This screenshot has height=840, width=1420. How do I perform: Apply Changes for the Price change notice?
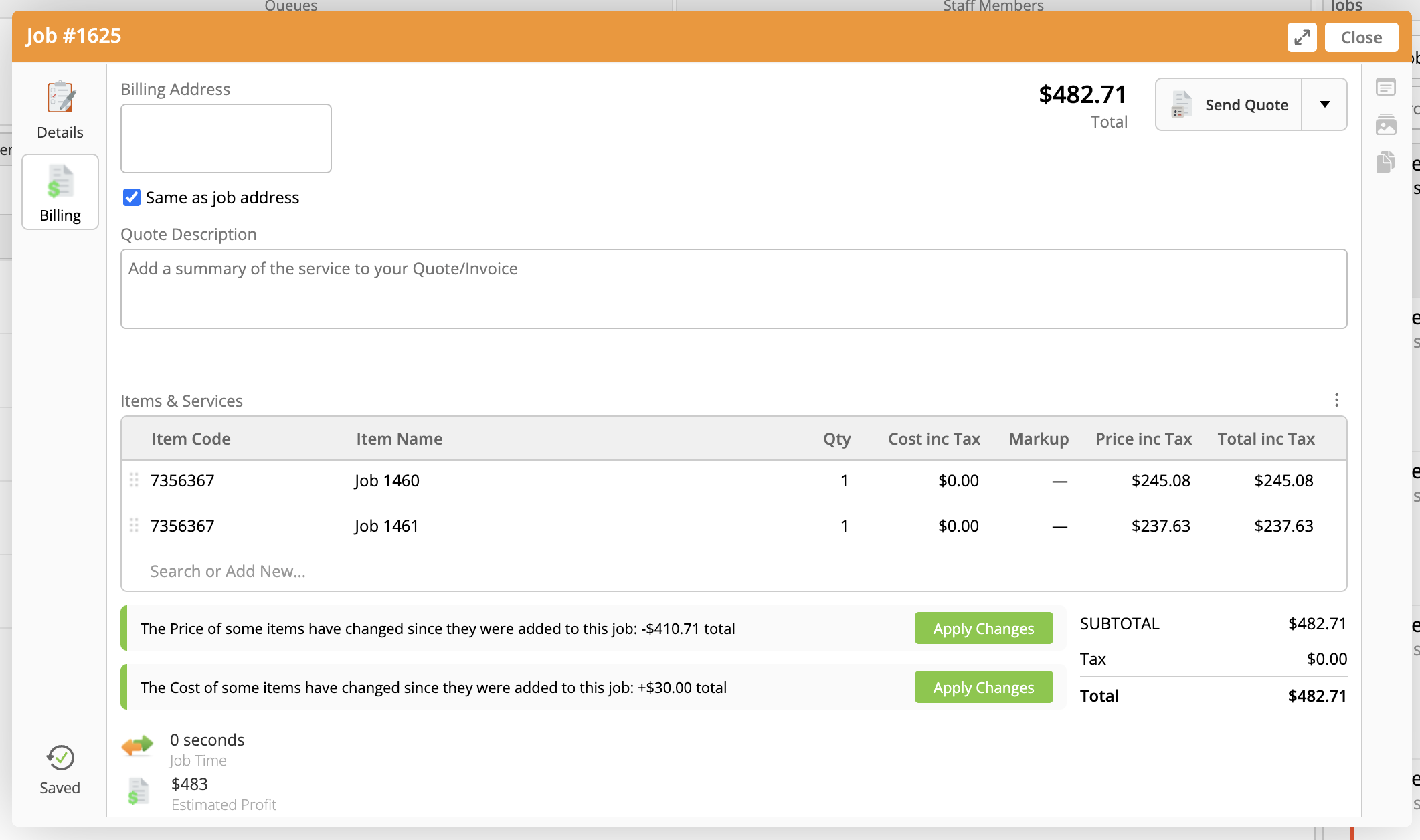point(983,629)
